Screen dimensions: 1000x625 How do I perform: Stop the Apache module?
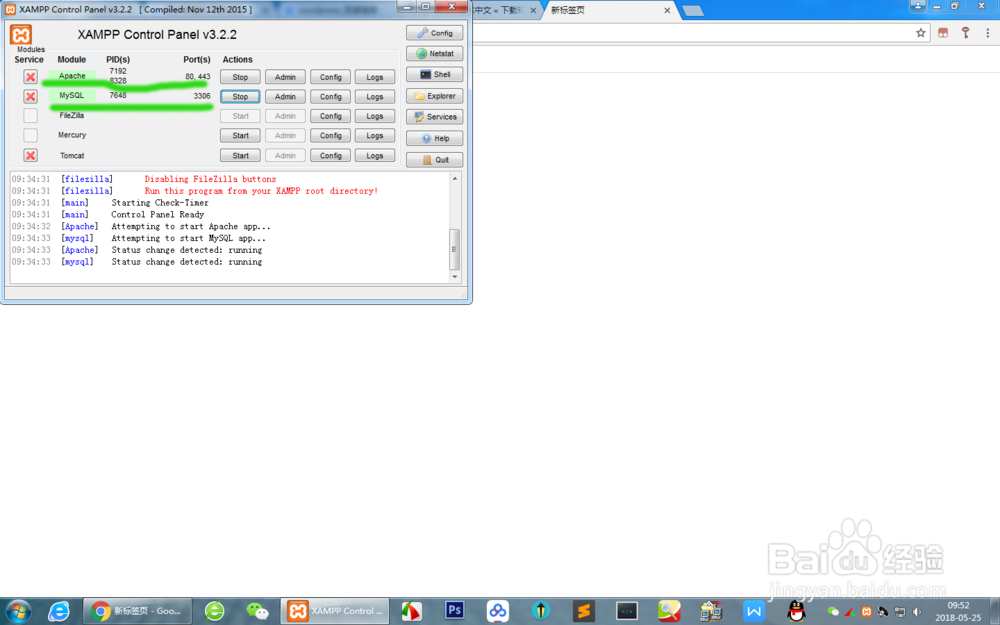point(240,77)
